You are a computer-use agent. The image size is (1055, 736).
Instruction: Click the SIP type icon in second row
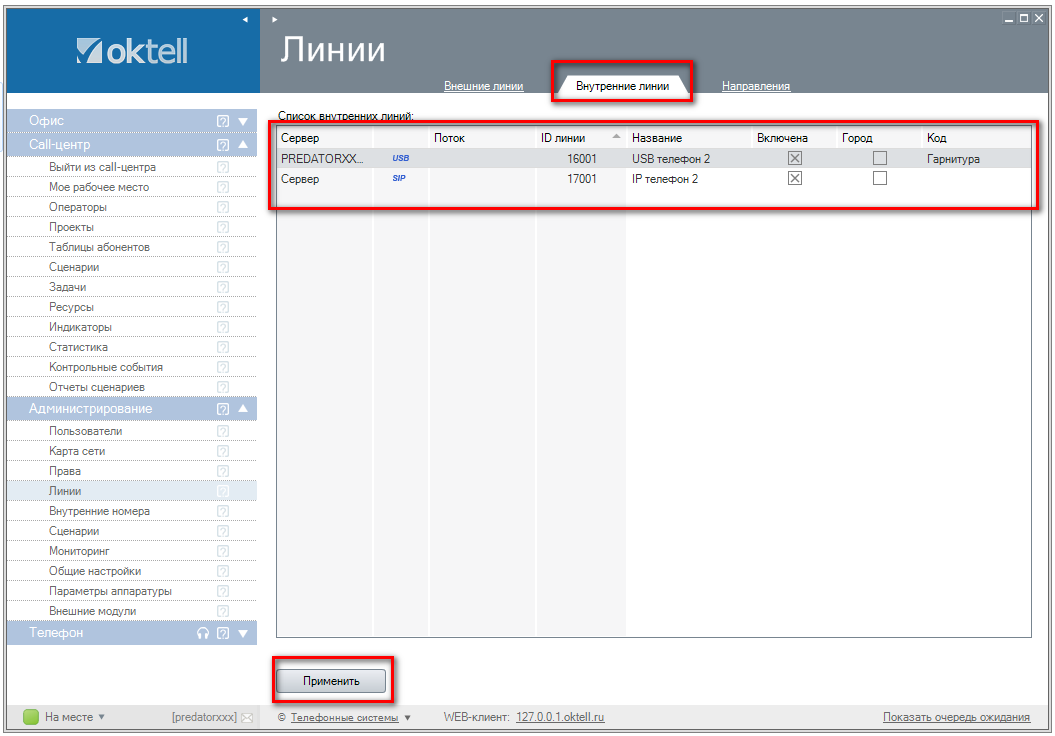click(399, 179)
